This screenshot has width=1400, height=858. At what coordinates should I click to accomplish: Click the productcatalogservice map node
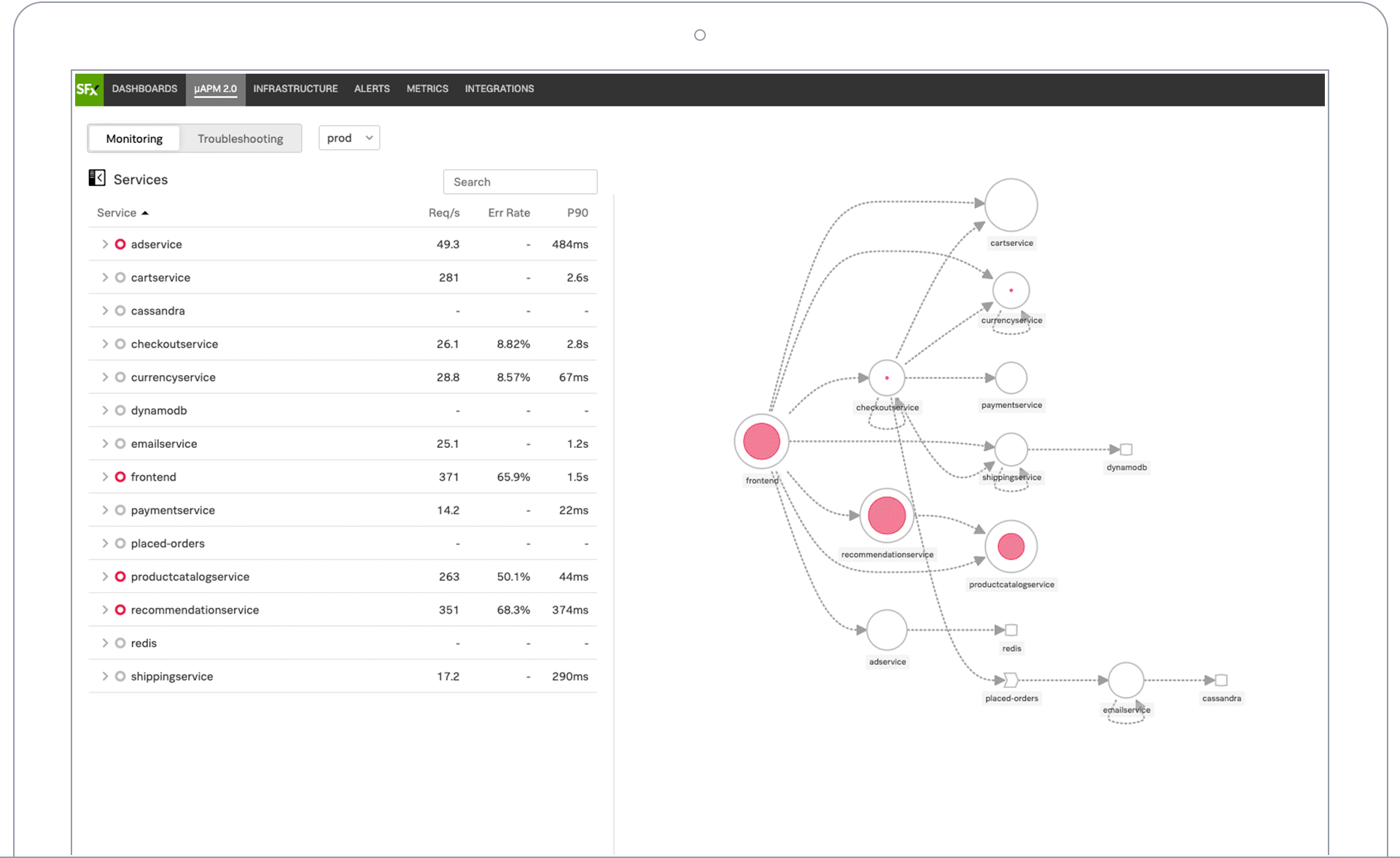click(x=1011, y=546)
